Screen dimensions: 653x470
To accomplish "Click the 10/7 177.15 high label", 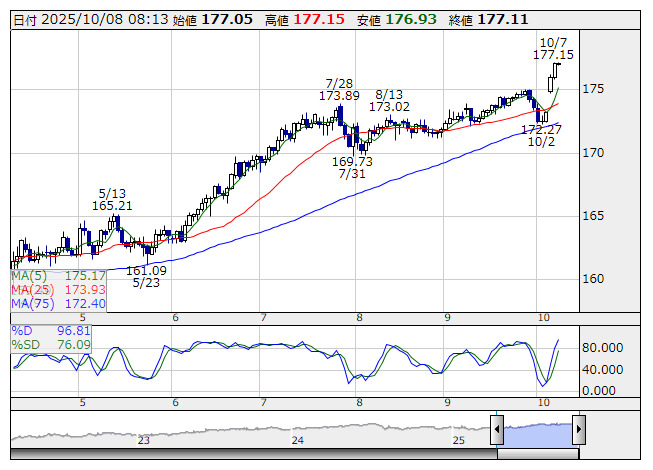I will [553, 49].
